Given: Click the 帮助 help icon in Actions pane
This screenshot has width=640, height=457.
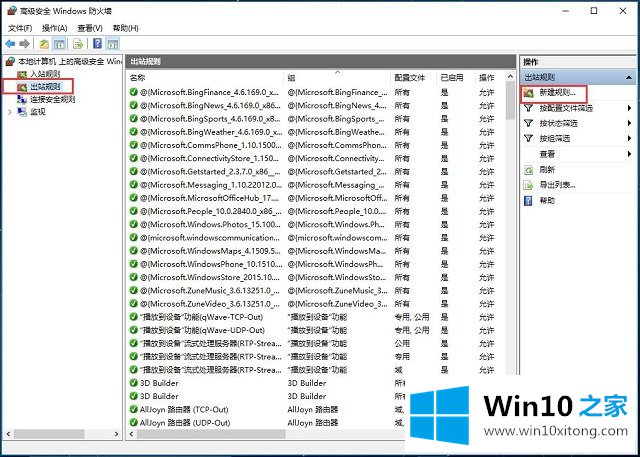Looking at the screenshot, I should pyautogui.click(x=529, y=201).
